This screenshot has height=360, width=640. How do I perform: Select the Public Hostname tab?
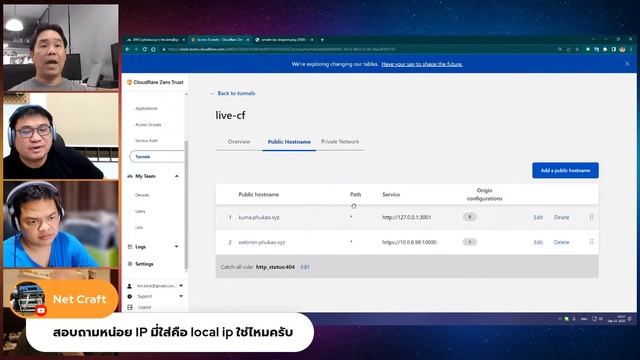[x=289, y=142]
